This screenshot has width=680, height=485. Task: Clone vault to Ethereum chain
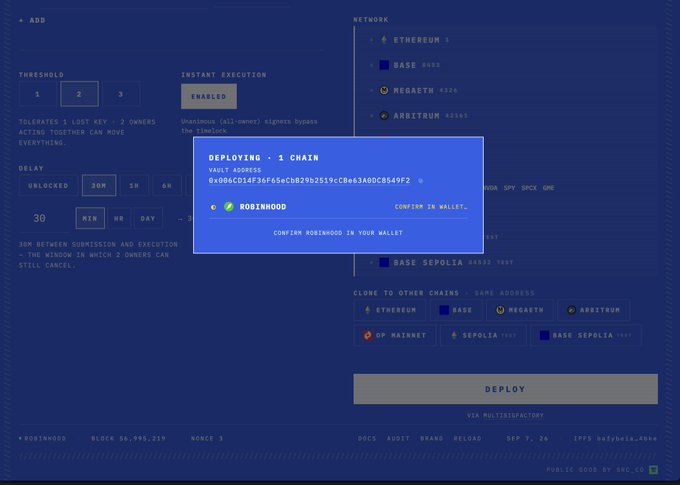390,310
